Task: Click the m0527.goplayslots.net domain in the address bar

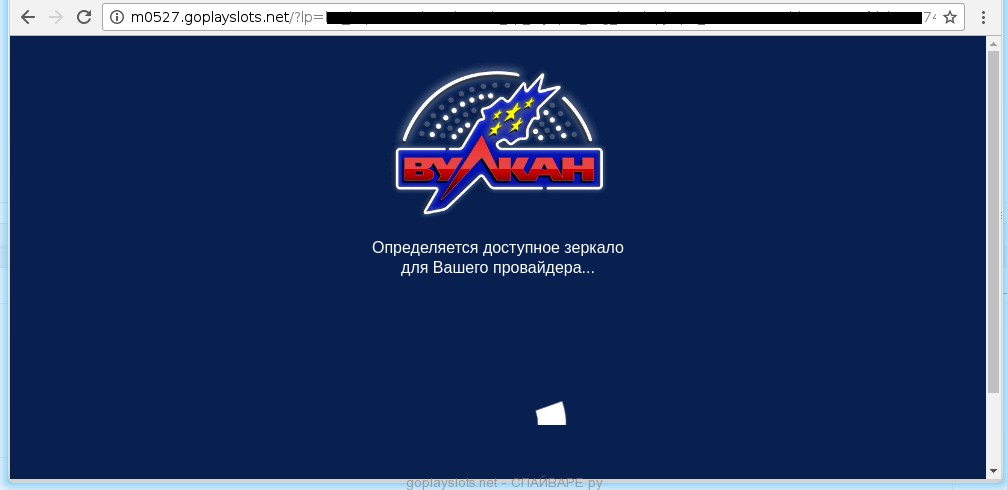Action: coord(210,17)
